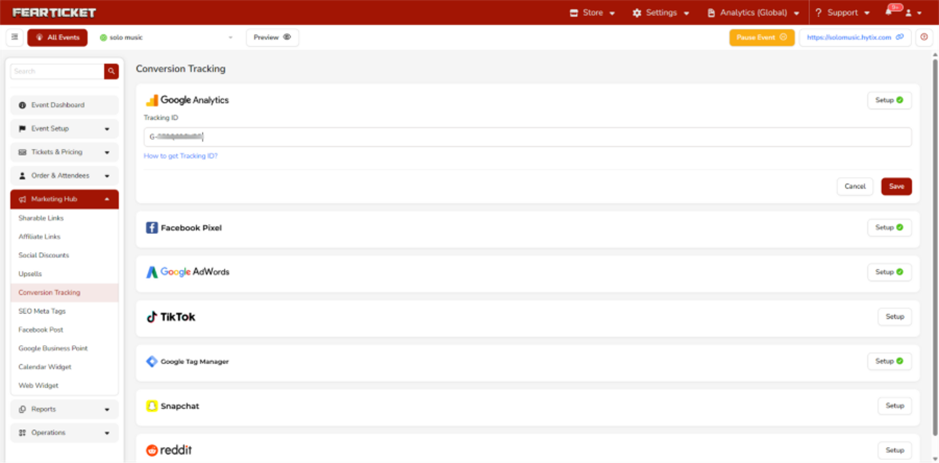This screenshot has width=939, height=463.
Task: Click Facebook Pixel logo icon
Action: 152,228
